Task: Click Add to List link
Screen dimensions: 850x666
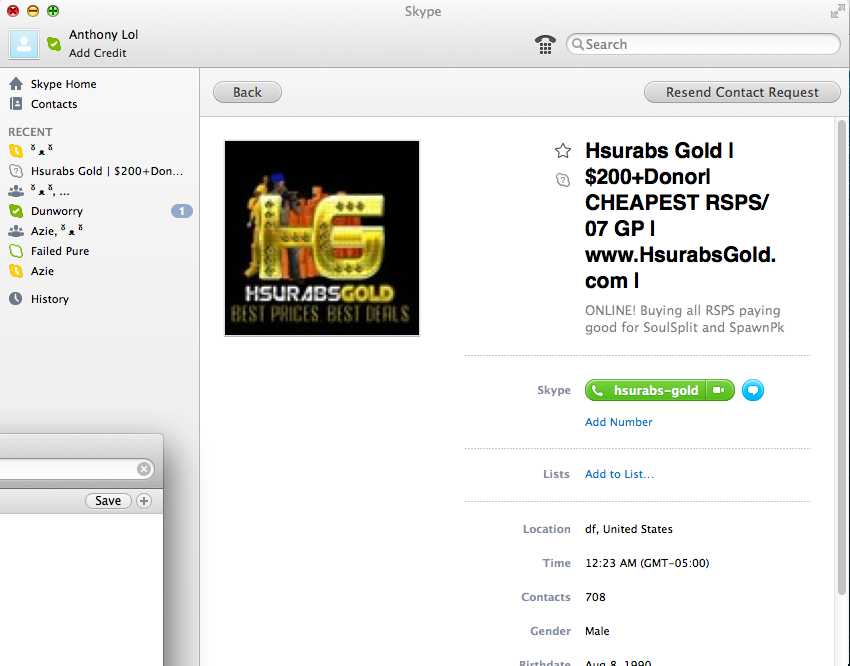Action: point(619,474)
